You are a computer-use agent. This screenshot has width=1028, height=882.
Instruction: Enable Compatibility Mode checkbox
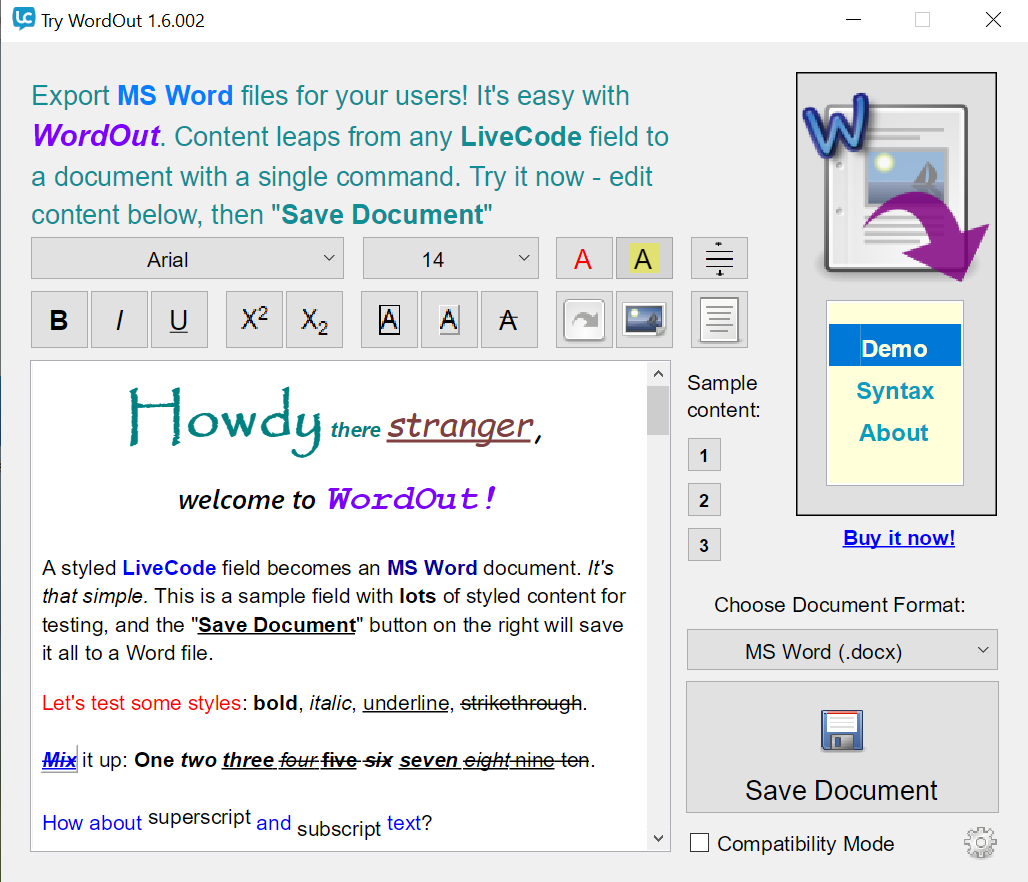[x=700, y=843]
